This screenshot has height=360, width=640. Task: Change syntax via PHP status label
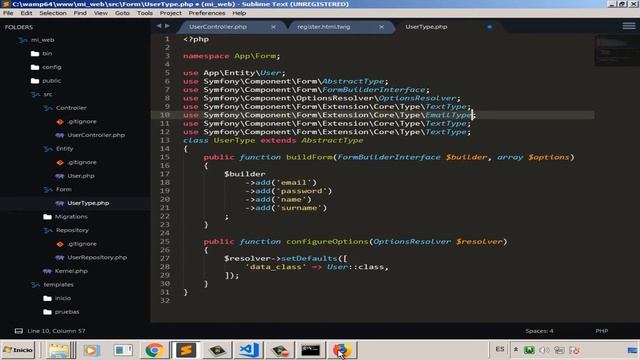602,331
